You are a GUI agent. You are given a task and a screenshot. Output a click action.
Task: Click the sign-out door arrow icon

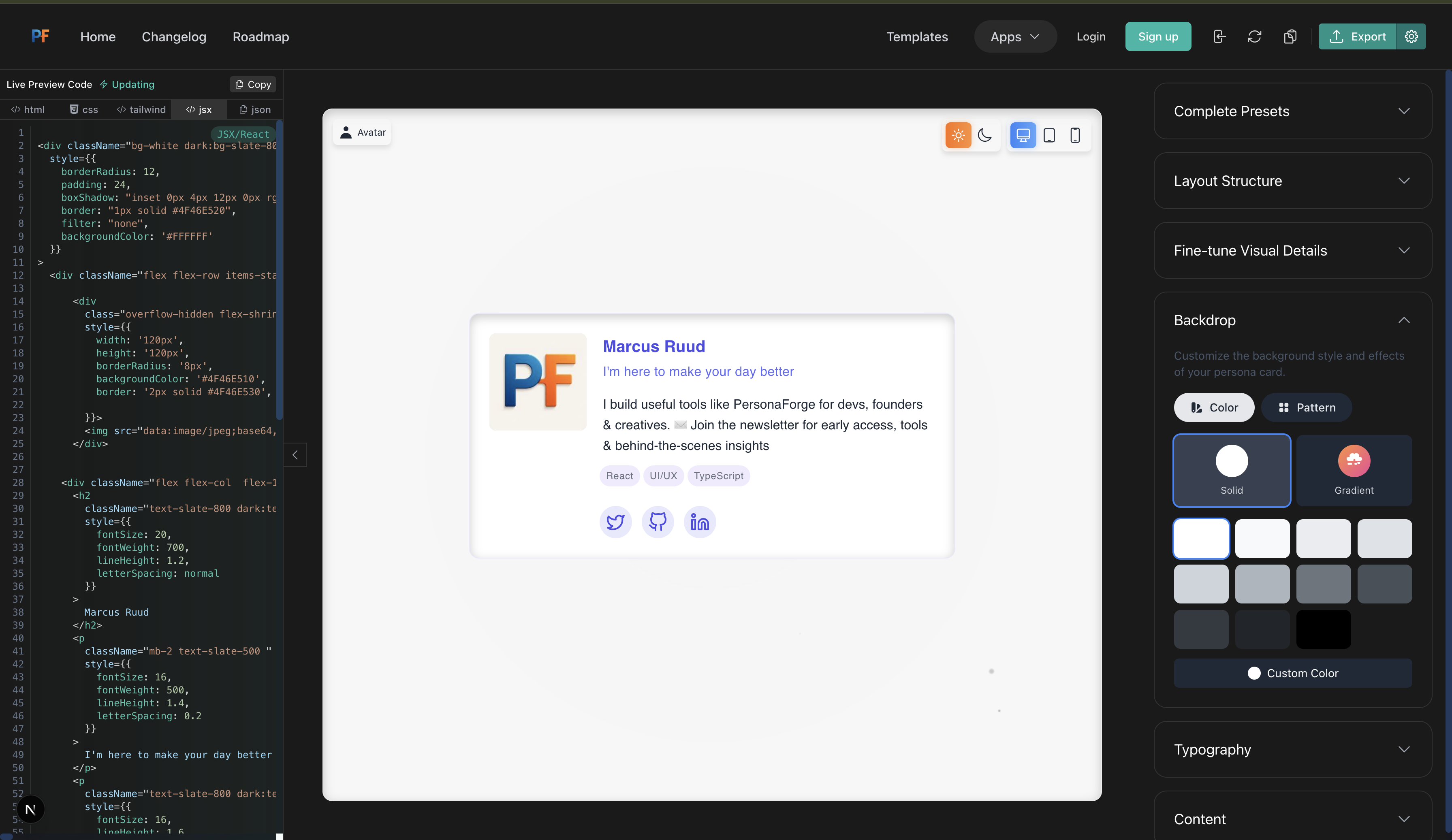pyautogui.click(x=1219, y=36)
